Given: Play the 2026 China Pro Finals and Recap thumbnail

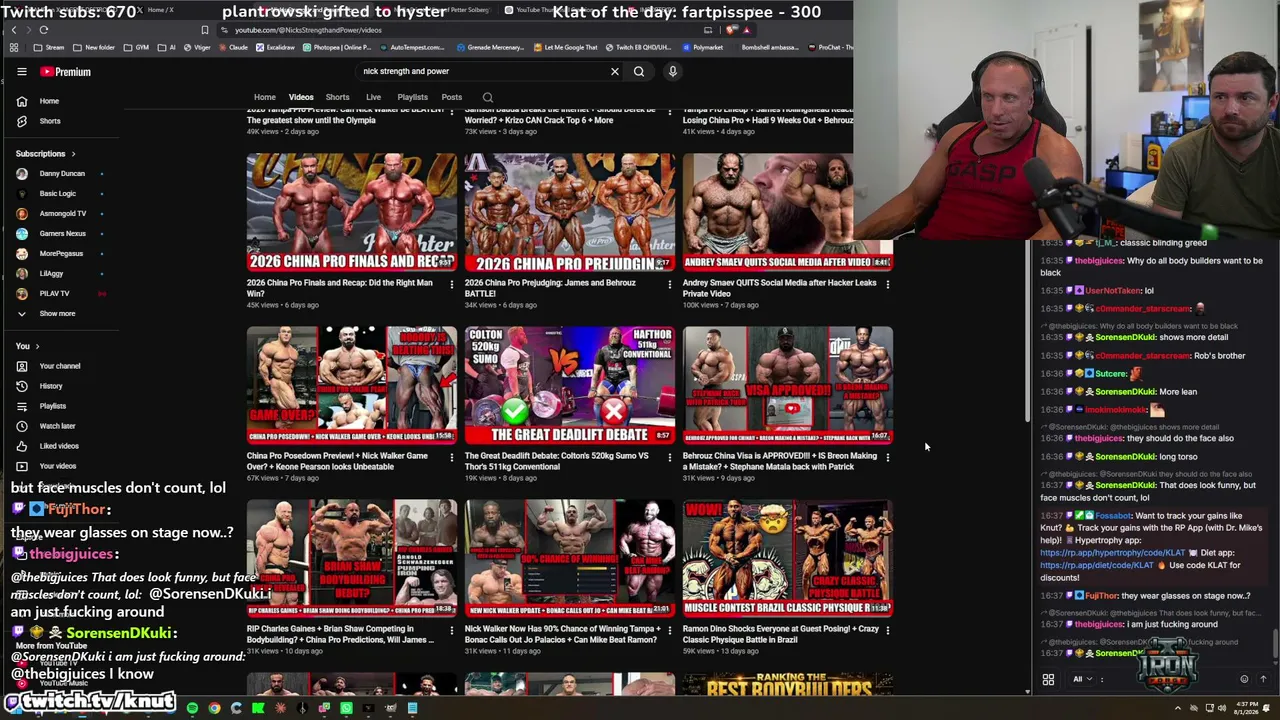Looking at the screenshot, I should tap(351, 212).
